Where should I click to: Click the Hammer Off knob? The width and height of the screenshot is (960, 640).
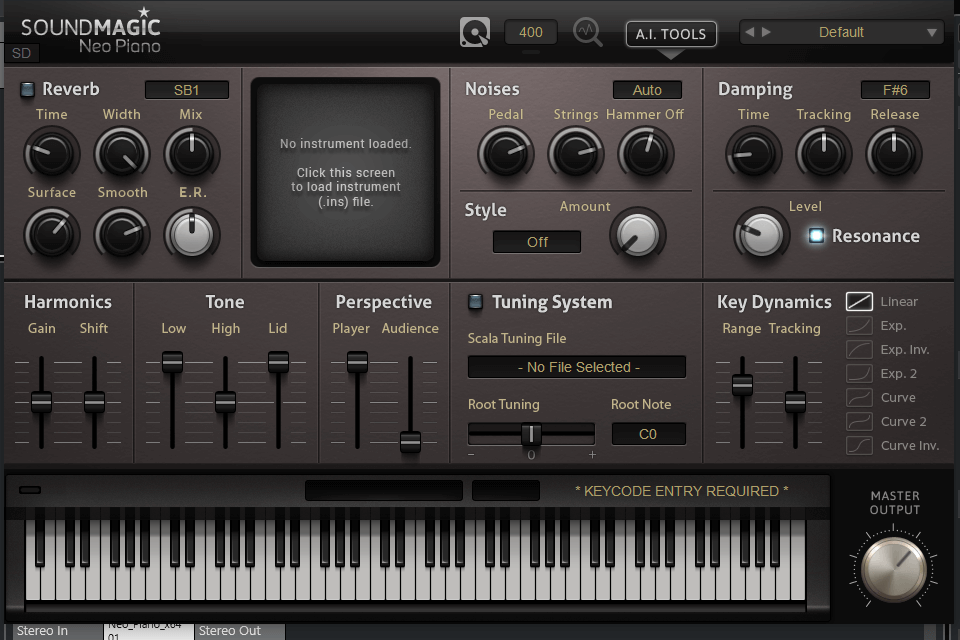645,154
